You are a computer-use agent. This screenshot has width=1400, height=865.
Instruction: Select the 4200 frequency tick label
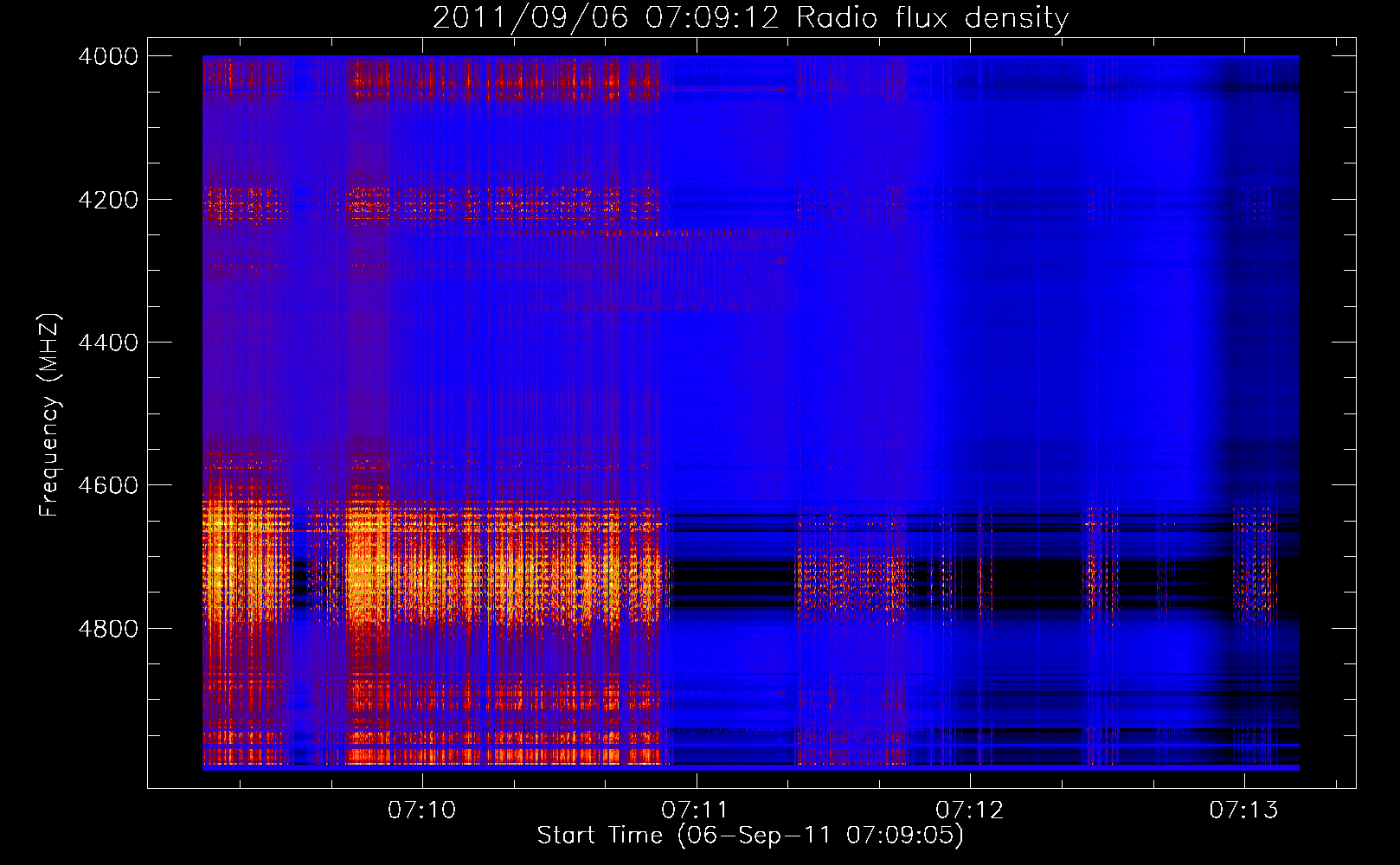tap(108, 200)
